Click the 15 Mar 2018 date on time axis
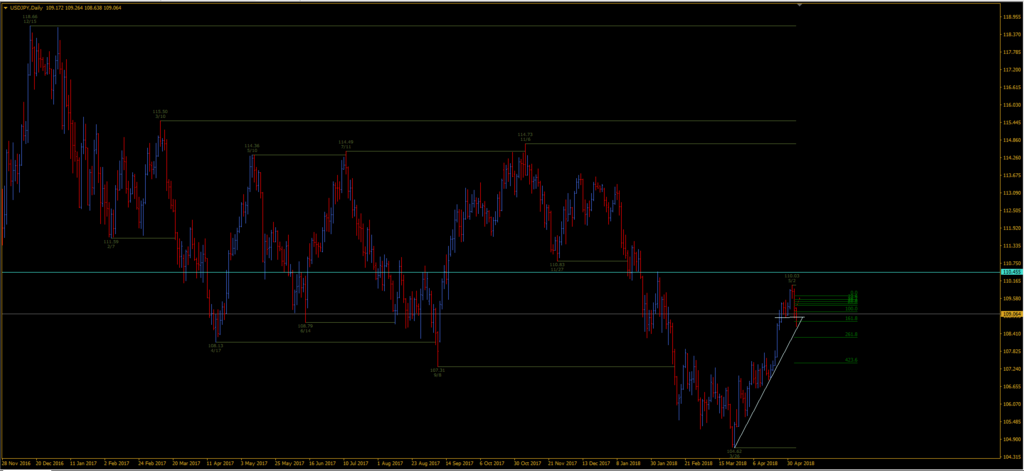This screenshot has height=471, width=1024. 733,463
